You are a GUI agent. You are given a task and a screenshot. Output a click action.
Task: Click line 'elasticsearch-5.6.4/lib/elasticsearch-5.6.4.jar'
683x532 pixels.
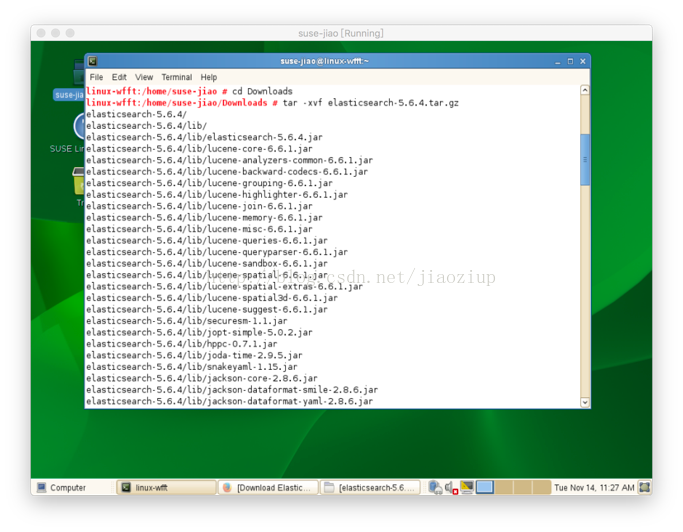pyautogui.click(x=204, y=137)
